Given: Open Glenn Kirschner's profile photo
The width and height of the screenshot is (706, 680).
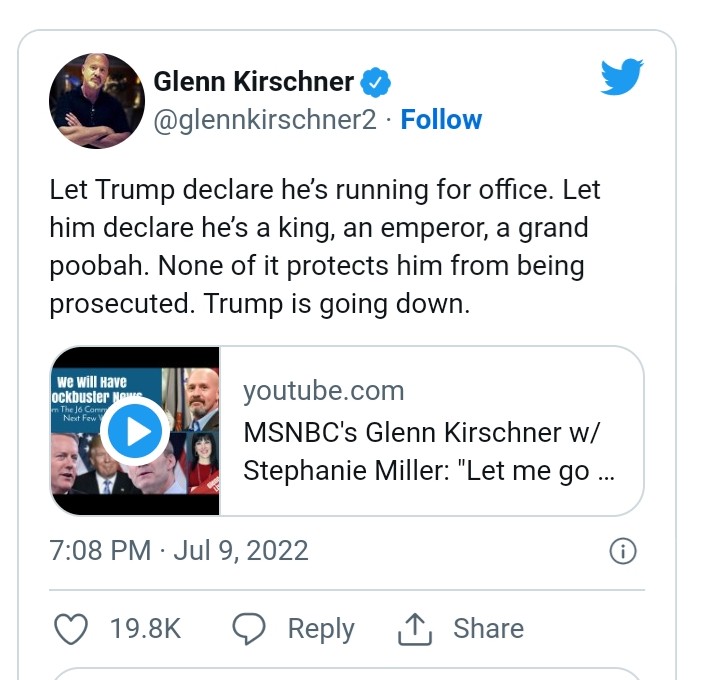Looking at the screenshot, I should point(97,101).
